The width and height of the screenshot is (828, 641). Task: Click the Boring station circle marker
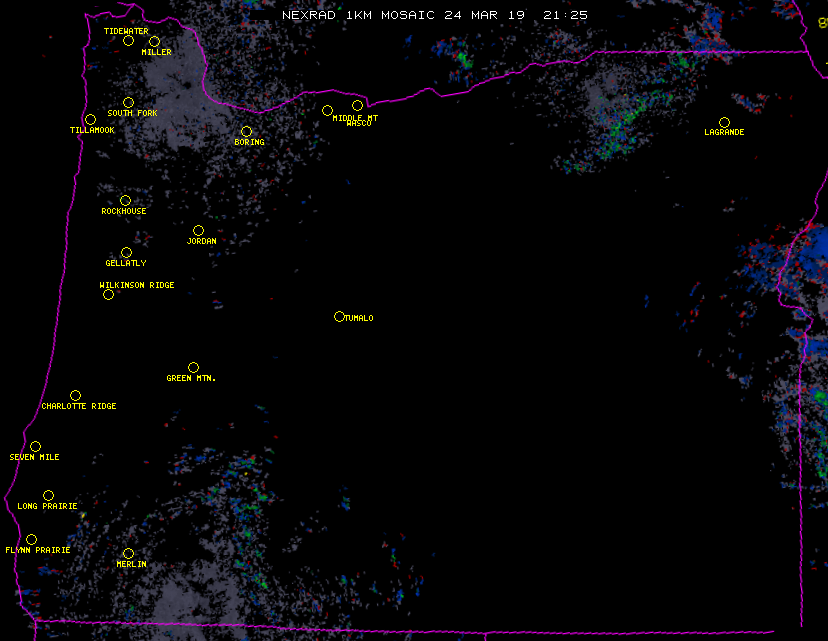click(246, 131)
